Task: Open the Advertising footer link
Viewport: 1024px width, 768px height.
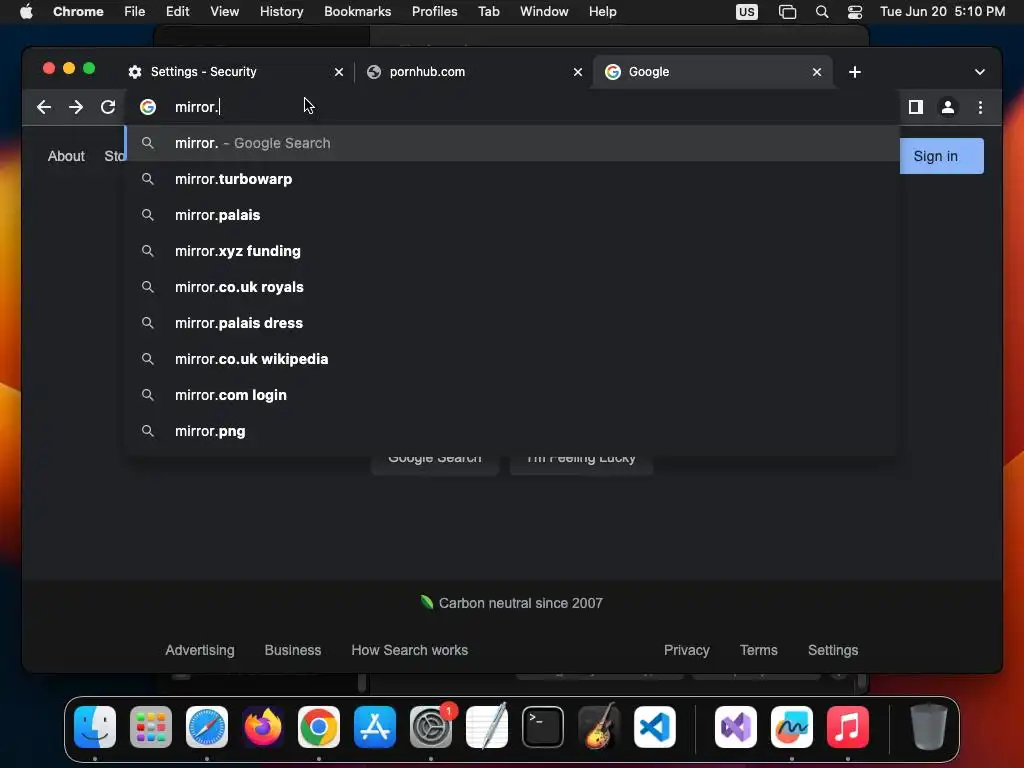Action: 200,650
